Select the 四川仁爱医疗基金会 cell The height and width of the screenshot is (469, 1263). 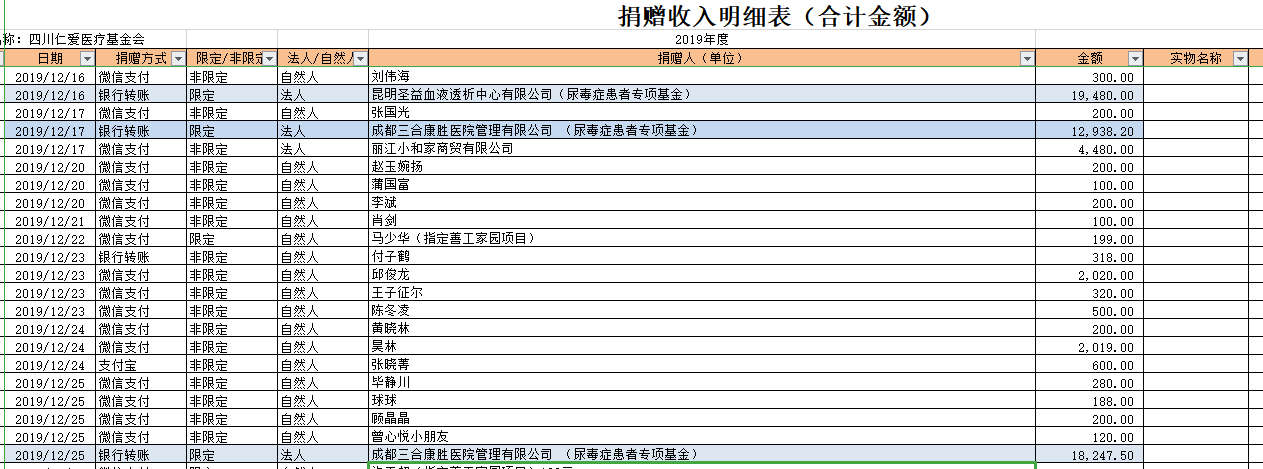point(90,40)
